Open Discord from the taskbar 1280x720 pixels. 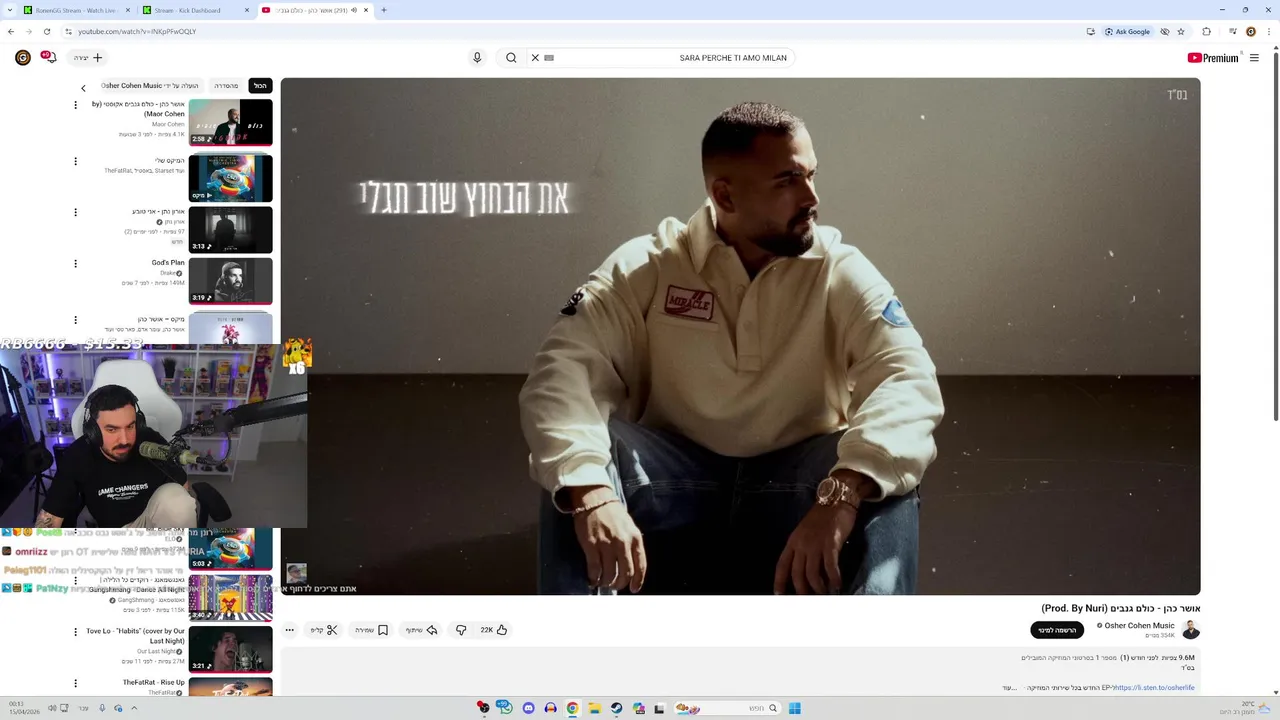(x=529, y=708)
